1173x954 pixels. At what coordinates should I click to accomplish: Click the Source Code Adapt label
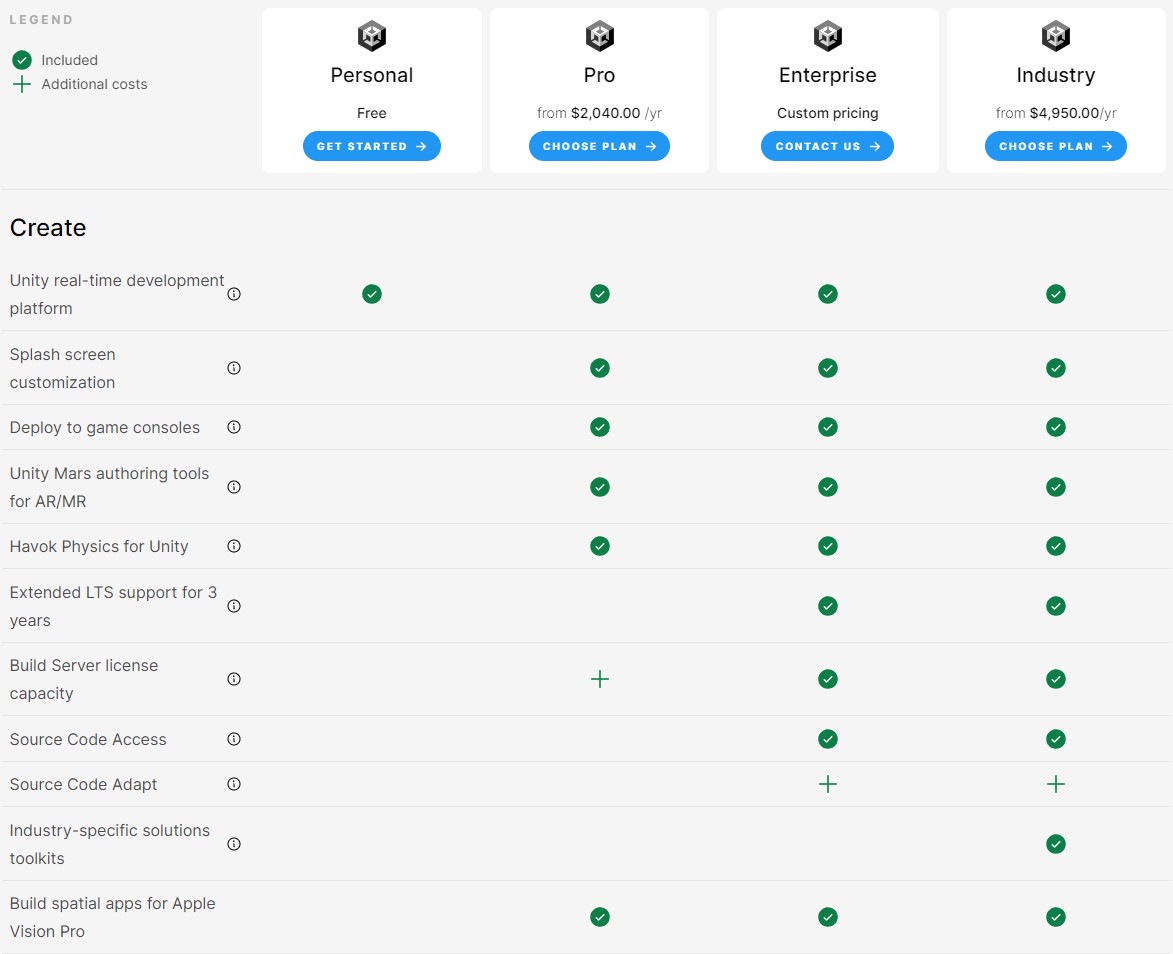(83, 784)
